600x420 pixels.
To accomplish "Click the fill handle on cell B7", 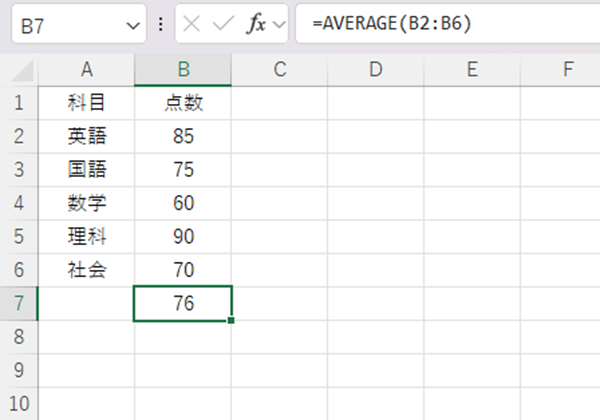I will (232, 320).
